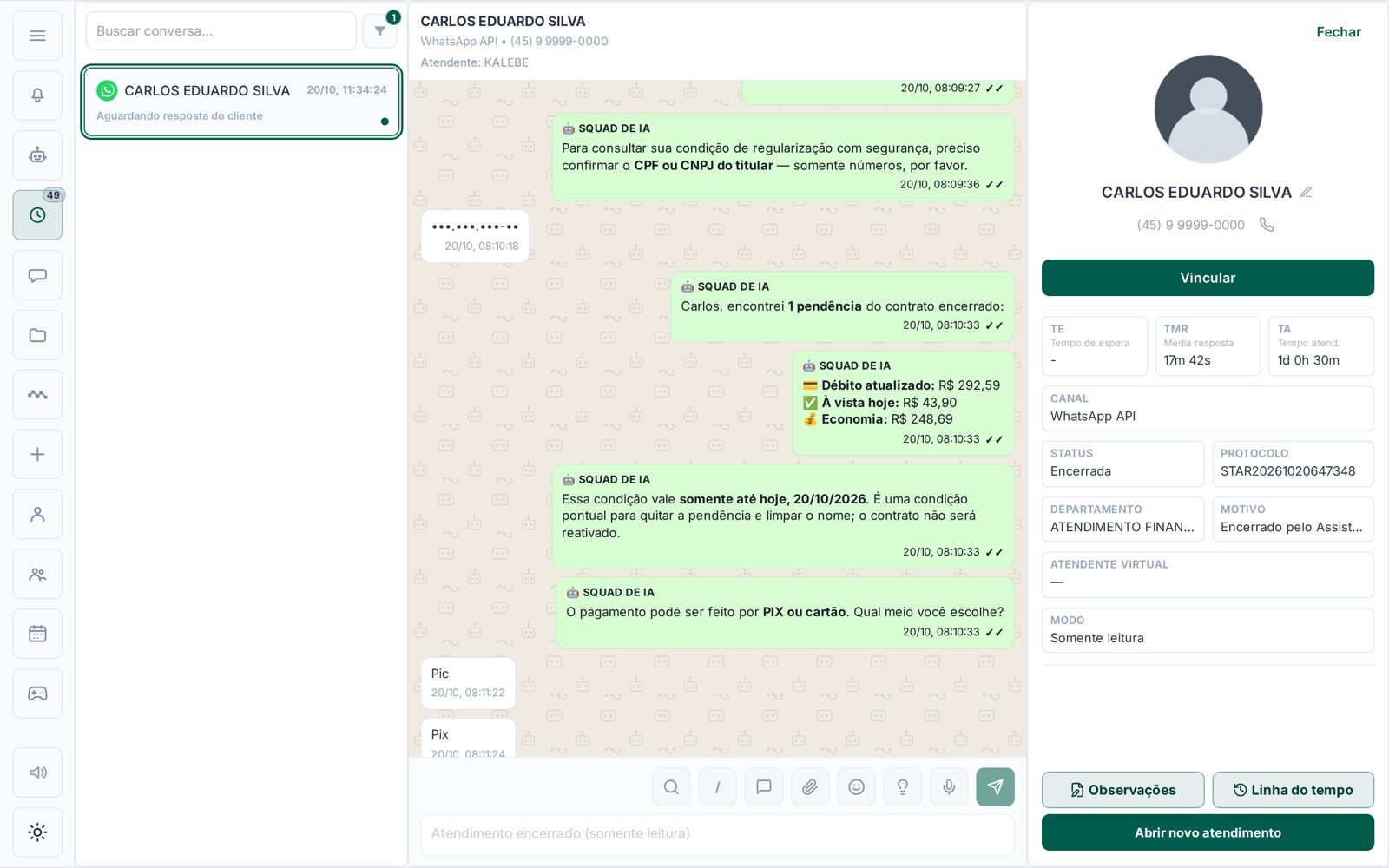Open the conversation filter funnel
Screen dimensions: 1389x868
pyautogui.click(x=379, y=31)
